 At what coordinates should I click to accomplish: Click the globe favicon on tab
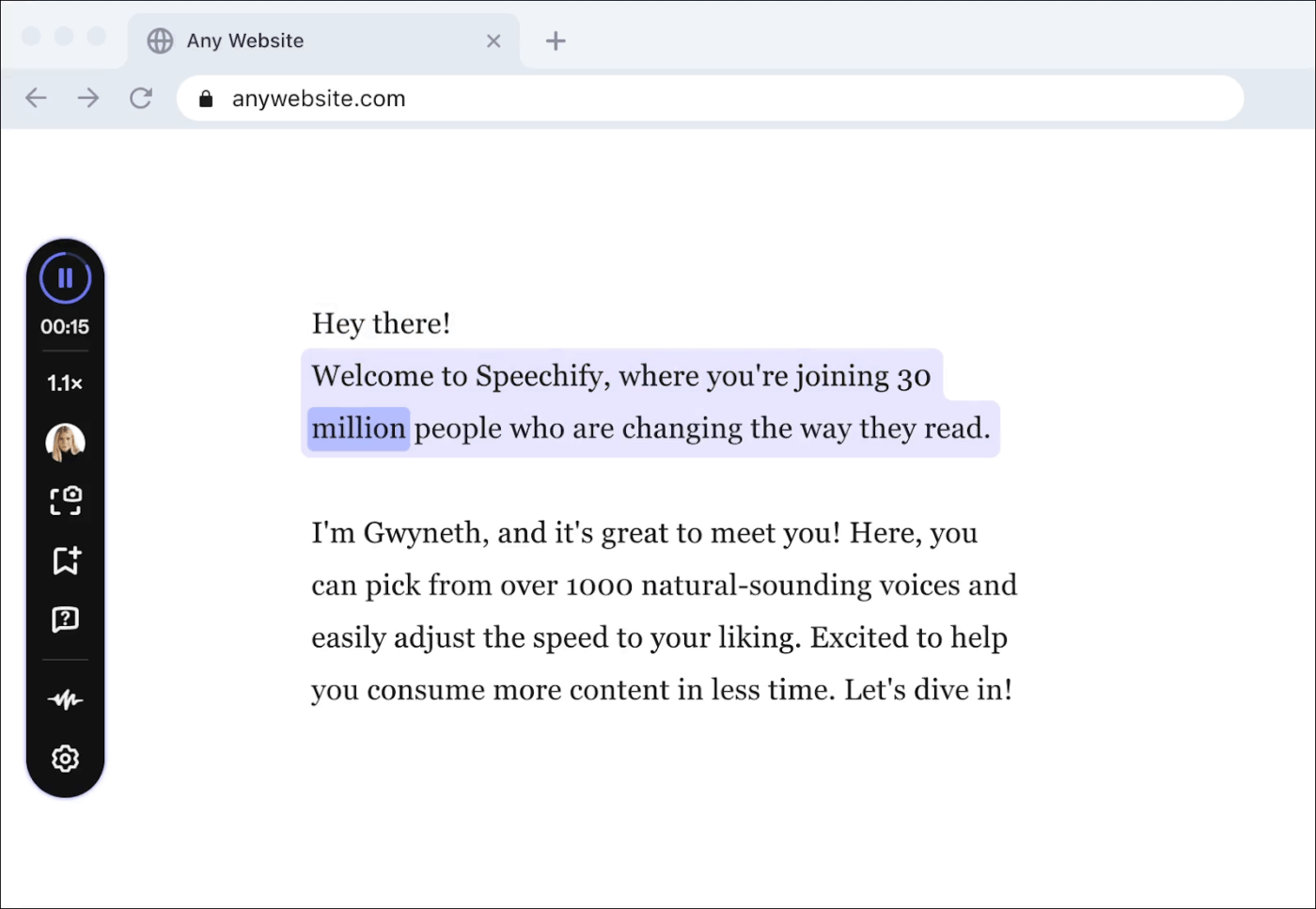click(x=161, y=40)
